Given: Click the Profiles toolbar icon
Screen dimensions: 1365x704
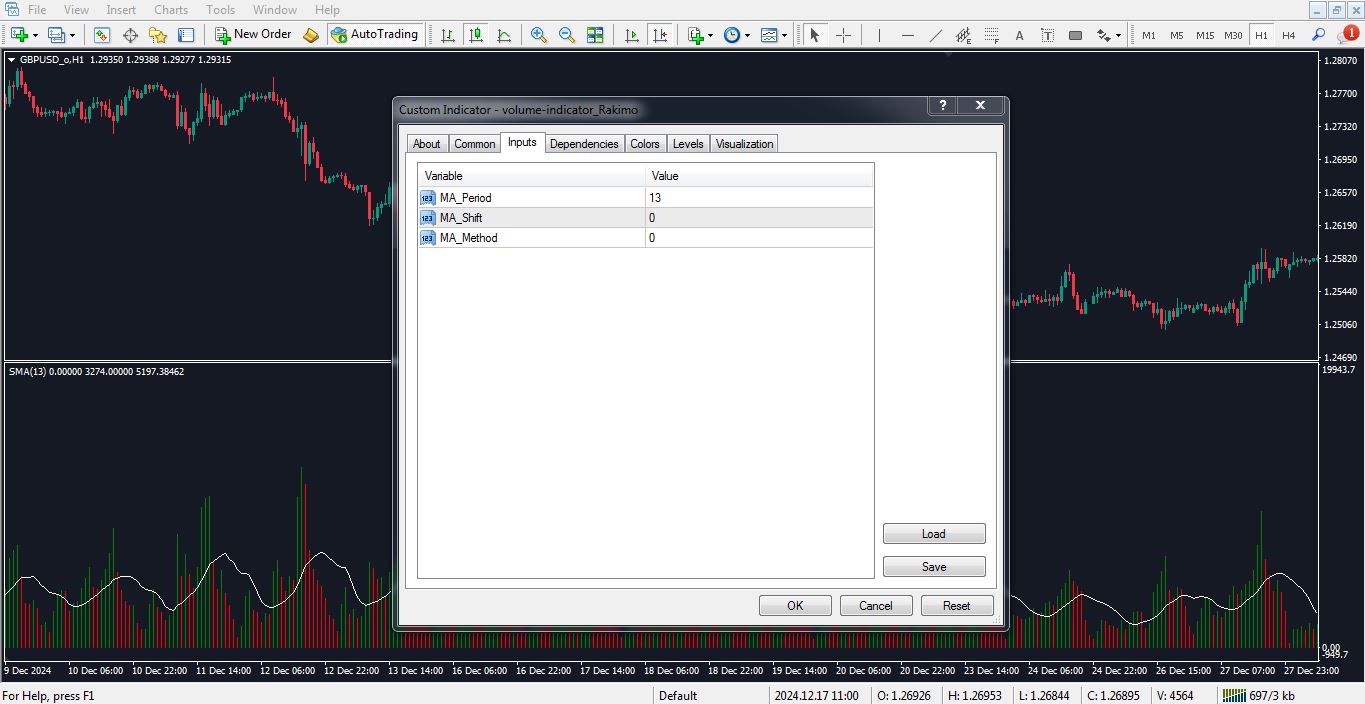Looking at the screenshot, I should 56,35.
